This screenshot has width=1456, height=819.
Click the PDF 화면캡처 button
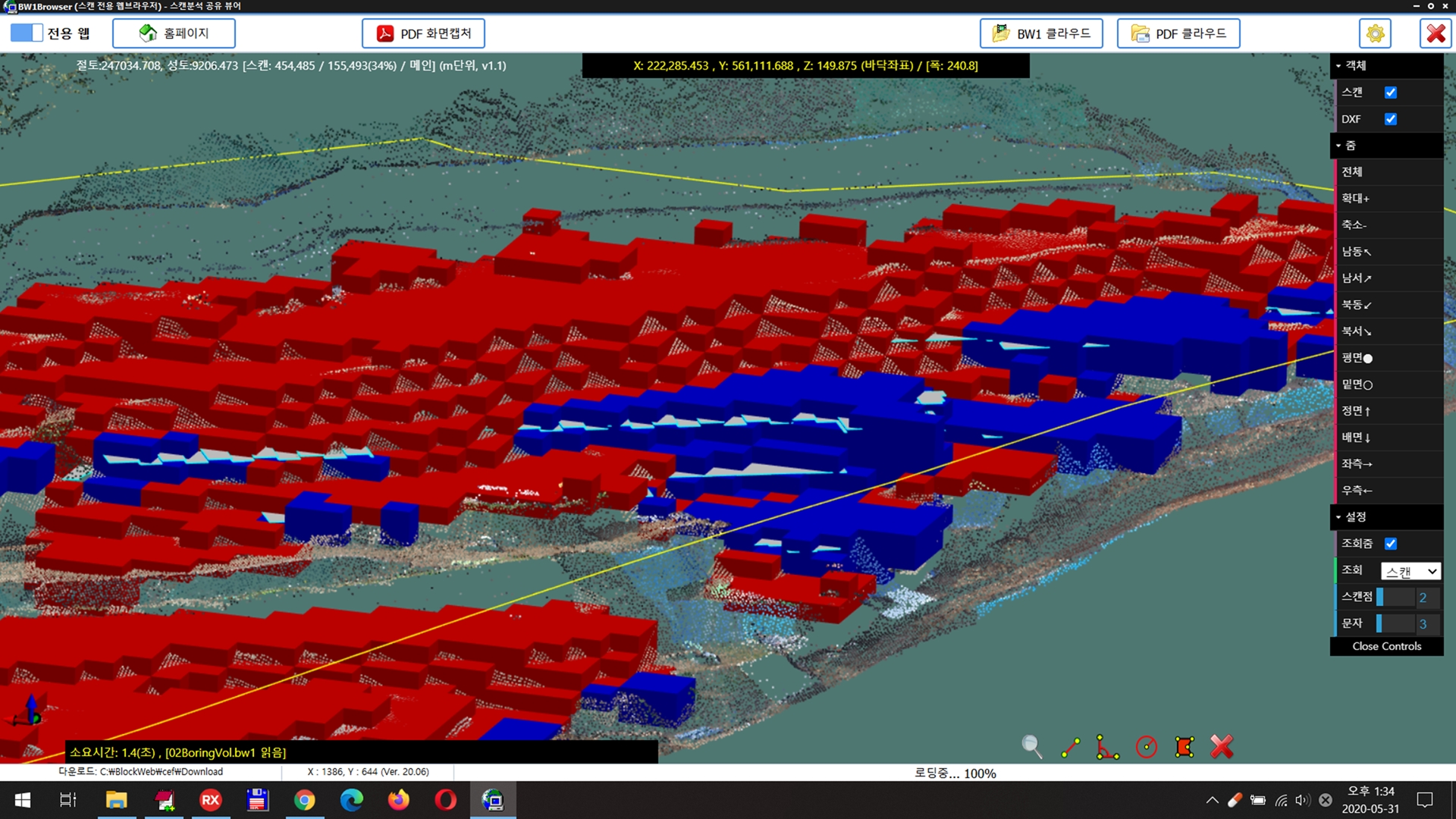pyautogui.click(x=423, y=34)
